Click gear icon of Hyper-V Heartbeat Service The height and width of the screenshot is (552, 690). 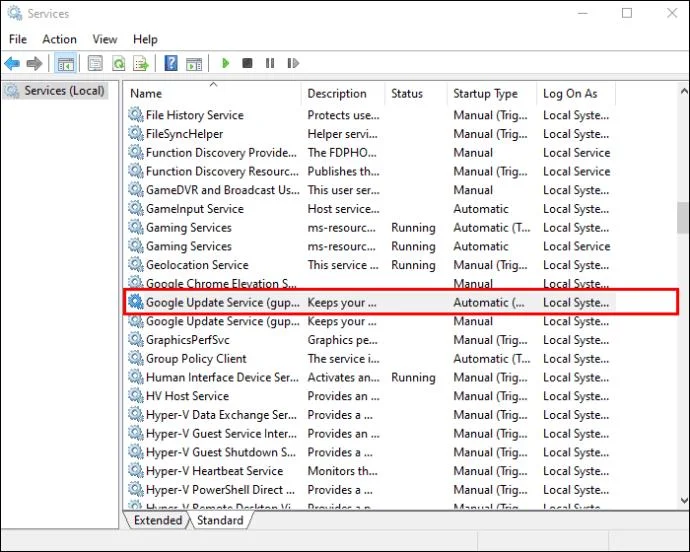click(136, 471)
